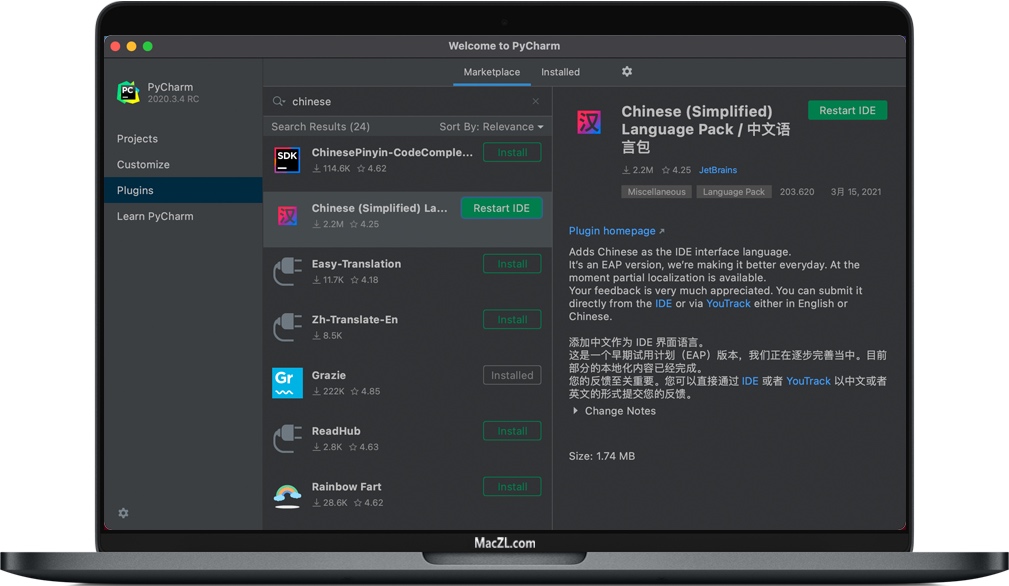
Task: Click the Easy-Translation plug icon
Action: [287, 271]
